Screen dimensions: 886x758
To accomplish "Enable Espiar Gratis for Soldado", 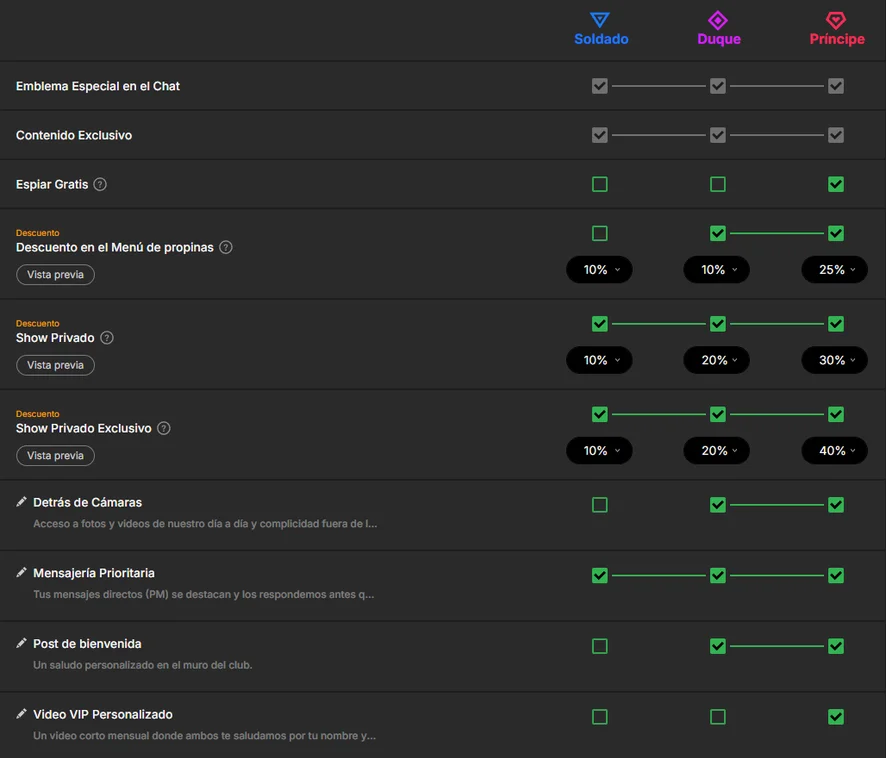I will click(x=600, y=184).
